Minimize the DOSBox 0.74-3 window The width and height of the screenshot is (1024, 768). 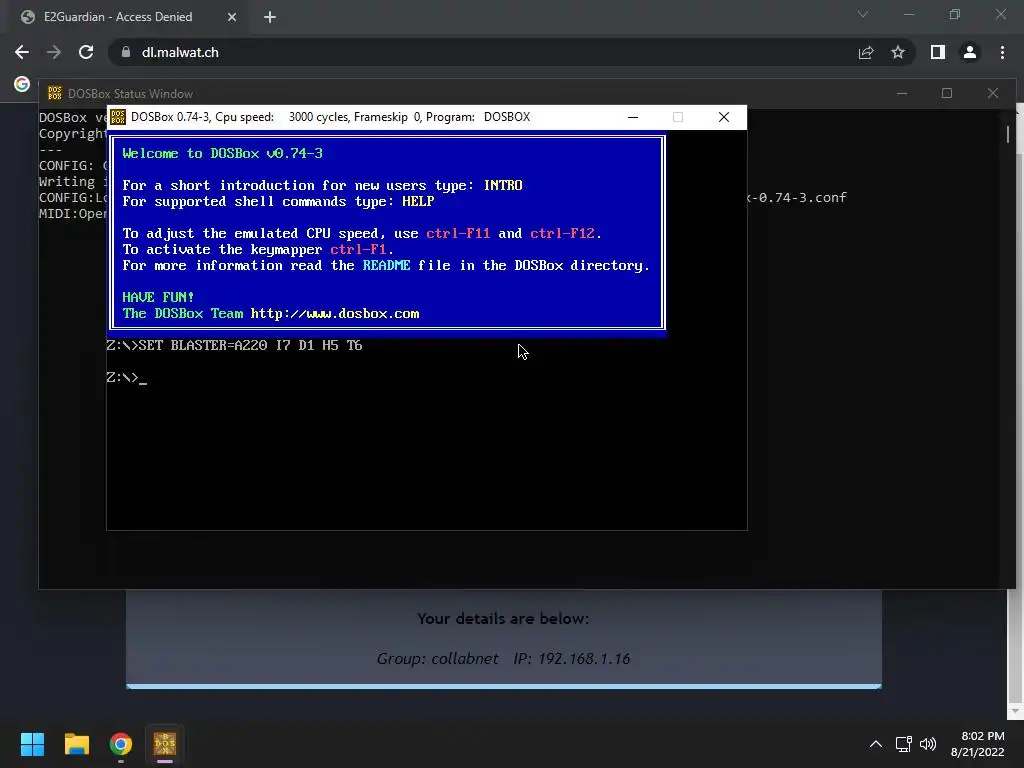(633, 117)
